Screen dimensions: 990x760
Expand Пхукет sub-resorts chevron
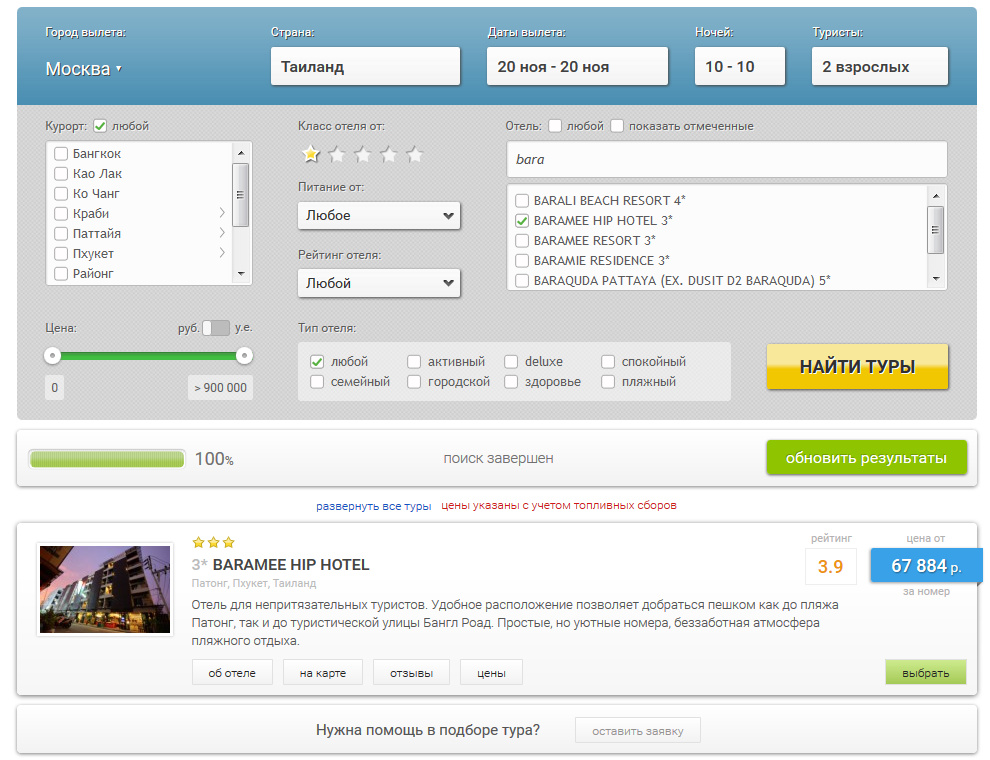(222, 253)
